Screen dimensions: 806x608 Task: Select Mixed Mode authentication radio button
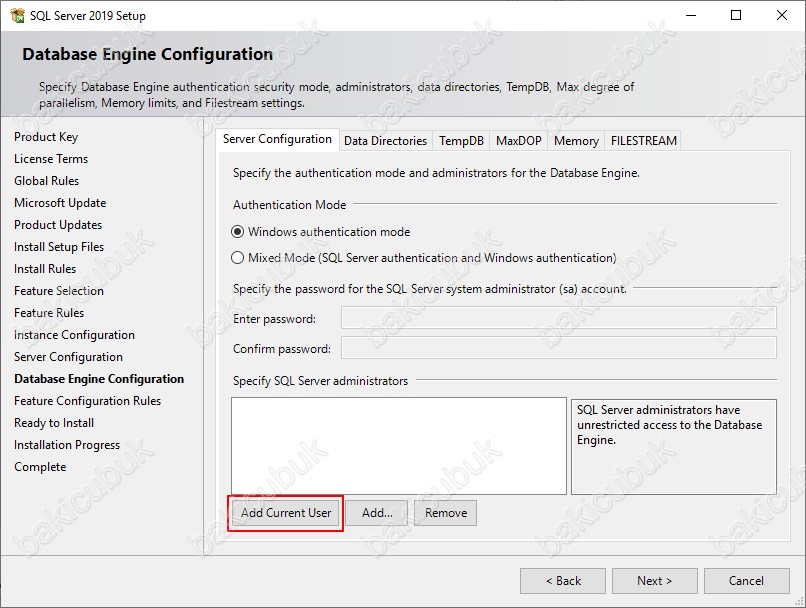(237, 257)
